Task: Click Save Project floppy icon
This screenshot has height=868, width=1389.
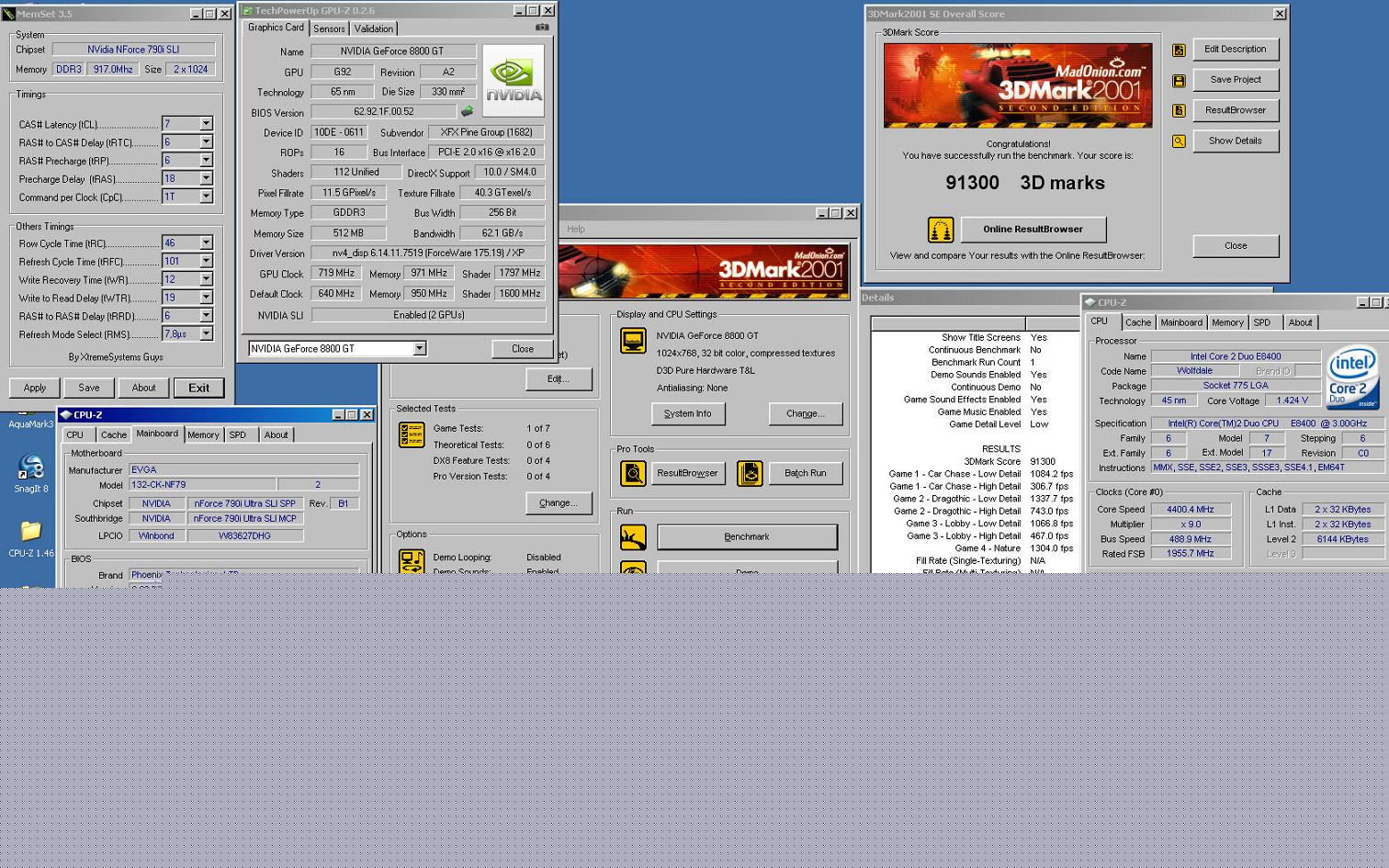Action: (1179, 81)
